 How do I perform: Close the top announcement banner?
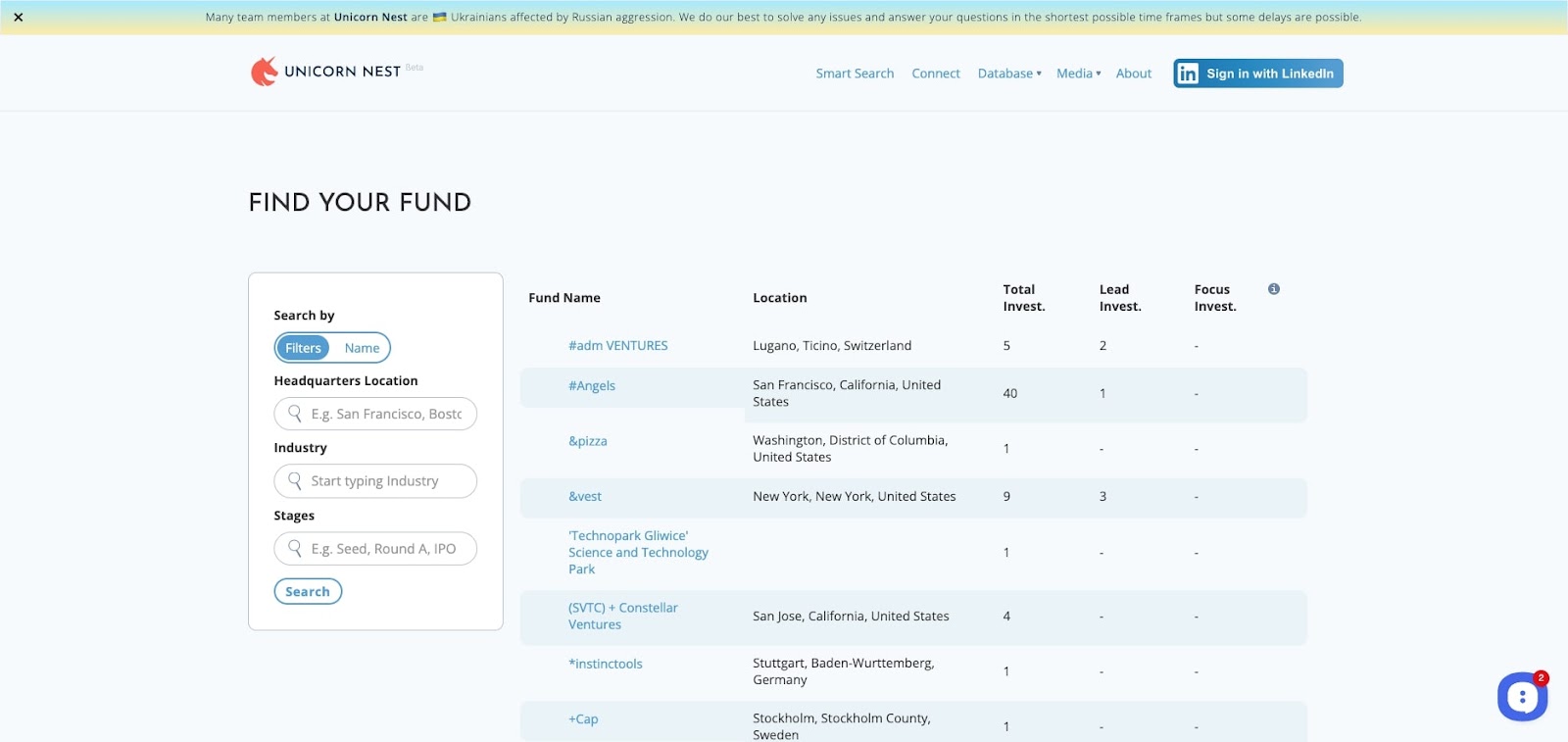18,17
